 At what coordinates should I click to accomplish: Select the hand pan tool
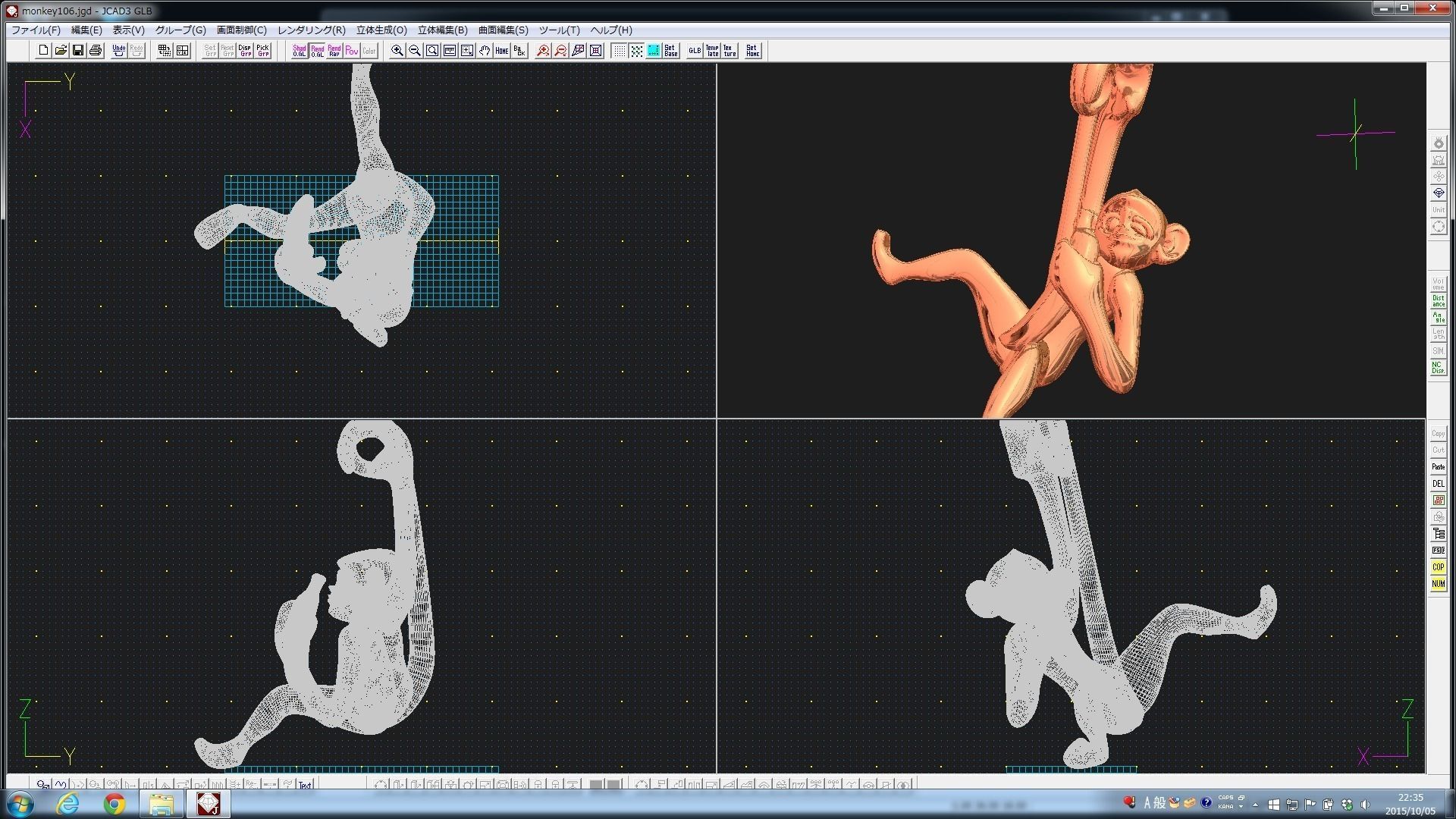485,51
